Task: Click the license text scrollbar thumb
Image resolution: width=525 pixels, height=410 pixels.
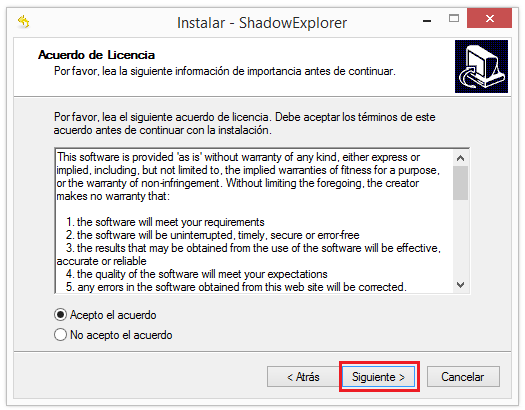Action: point(460,183)
